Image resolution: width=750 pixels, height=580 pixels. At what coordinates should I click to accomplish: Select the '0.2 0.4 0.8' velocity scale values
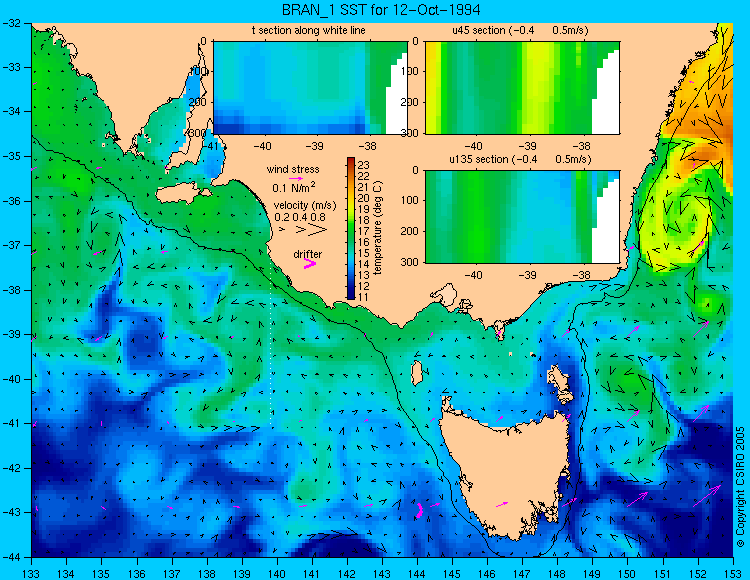pyautogui.click(x=300, y=217)
